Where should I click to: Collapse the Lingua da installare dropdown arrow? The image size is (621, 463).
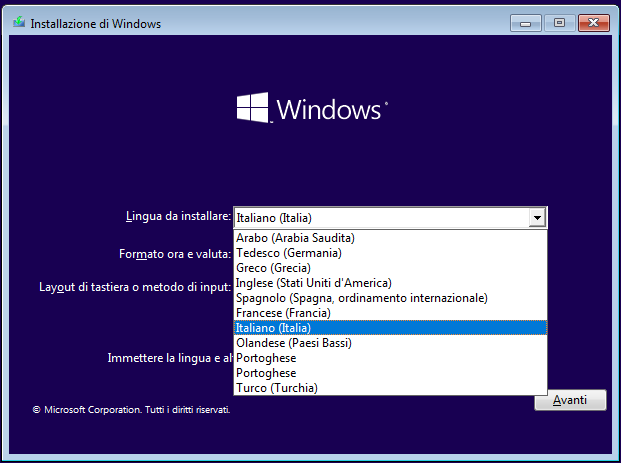537,218
